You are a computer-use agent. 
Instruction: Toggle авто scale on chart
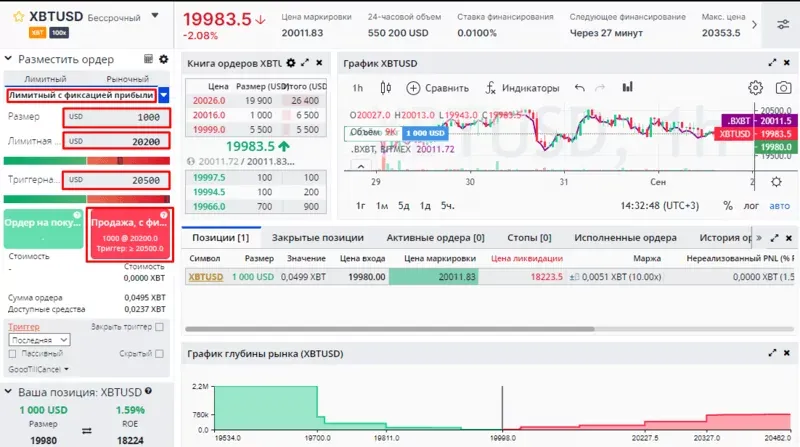(x=780, y=206)
